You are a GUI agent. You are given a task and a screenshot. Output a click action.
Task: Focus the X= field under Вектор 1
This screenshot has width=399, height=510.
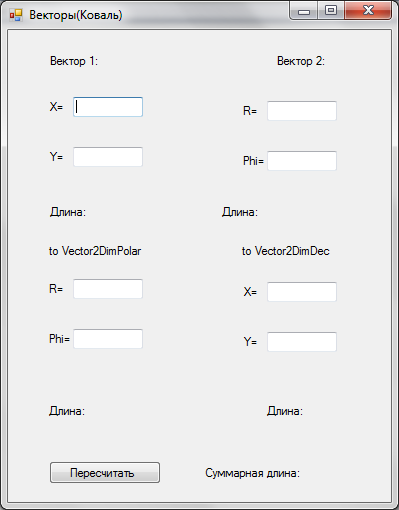click(108, 107)
